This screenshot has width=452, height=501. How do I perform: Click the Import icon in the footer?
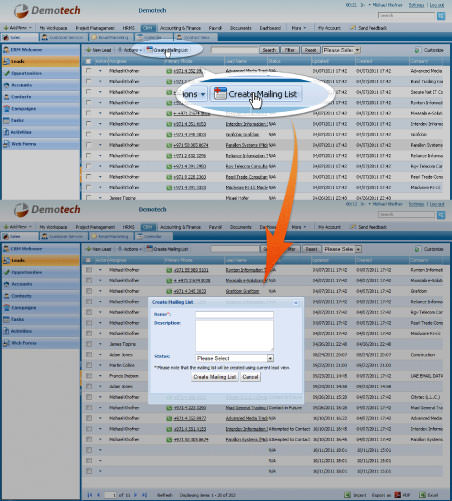click(x=348, y=495)
